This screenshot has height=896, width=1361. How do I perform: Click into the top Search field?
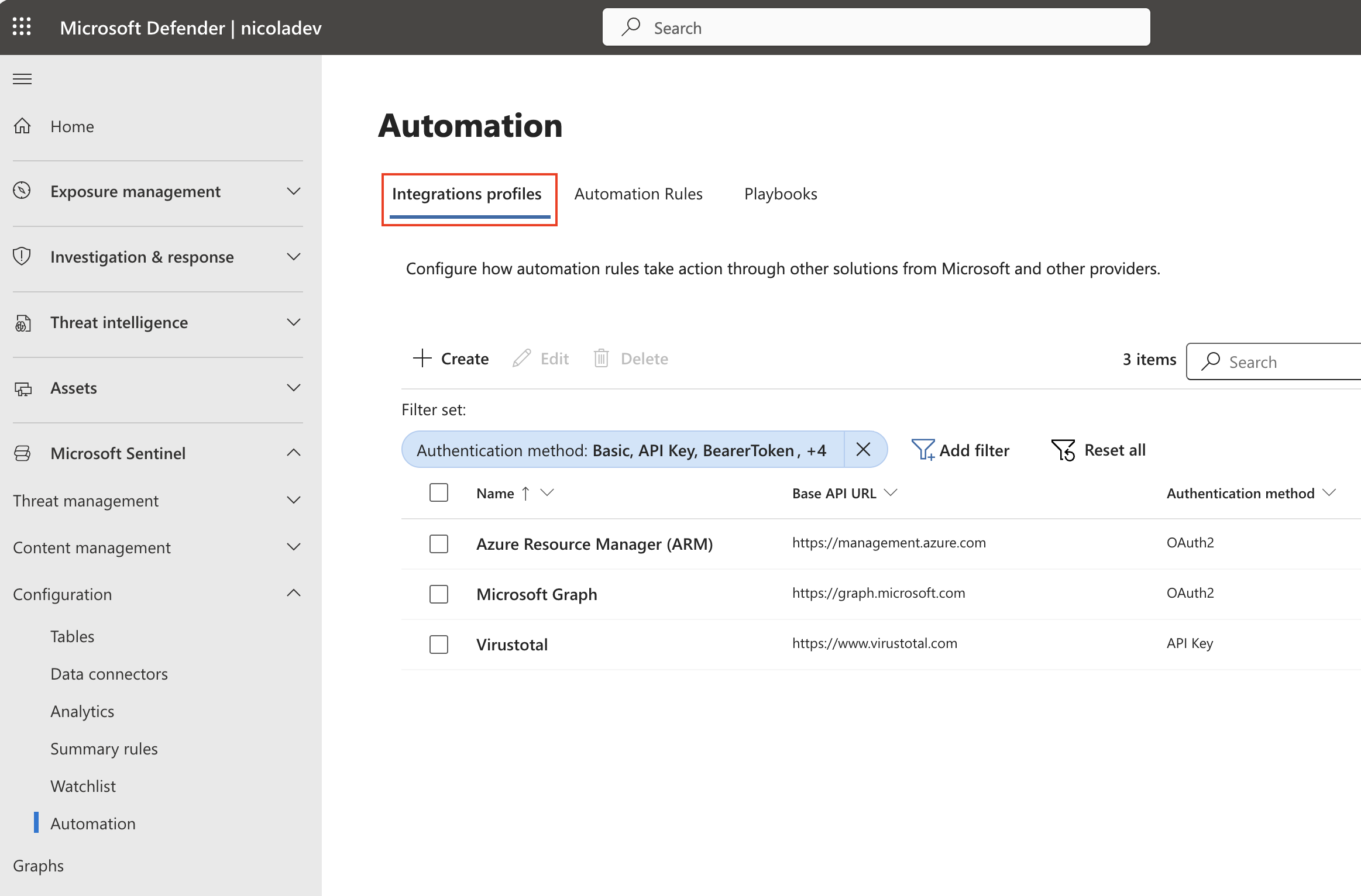coord(876,27)
